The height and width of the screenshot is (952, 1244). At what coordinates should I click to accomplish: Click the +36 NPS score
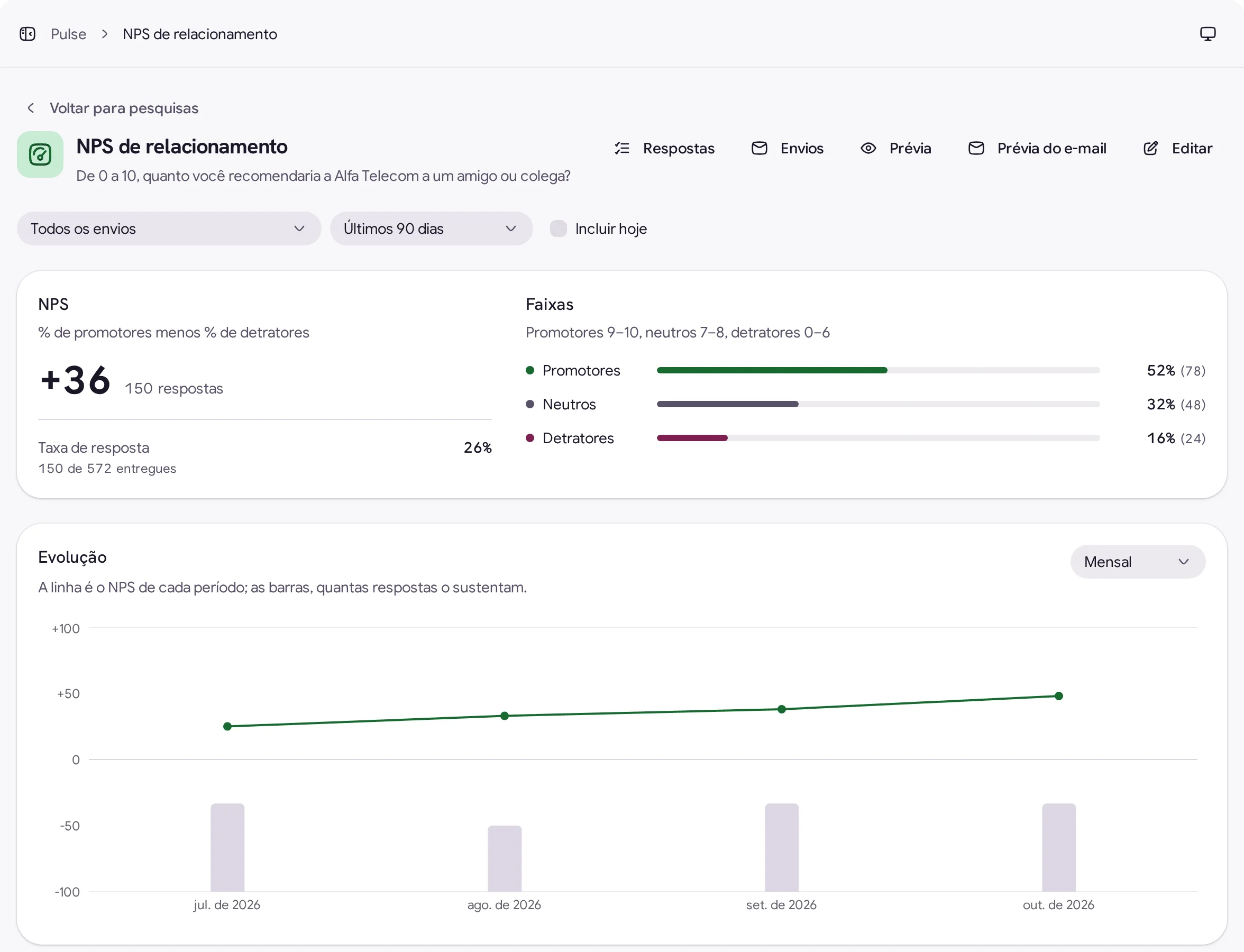(x=76, y=380)
